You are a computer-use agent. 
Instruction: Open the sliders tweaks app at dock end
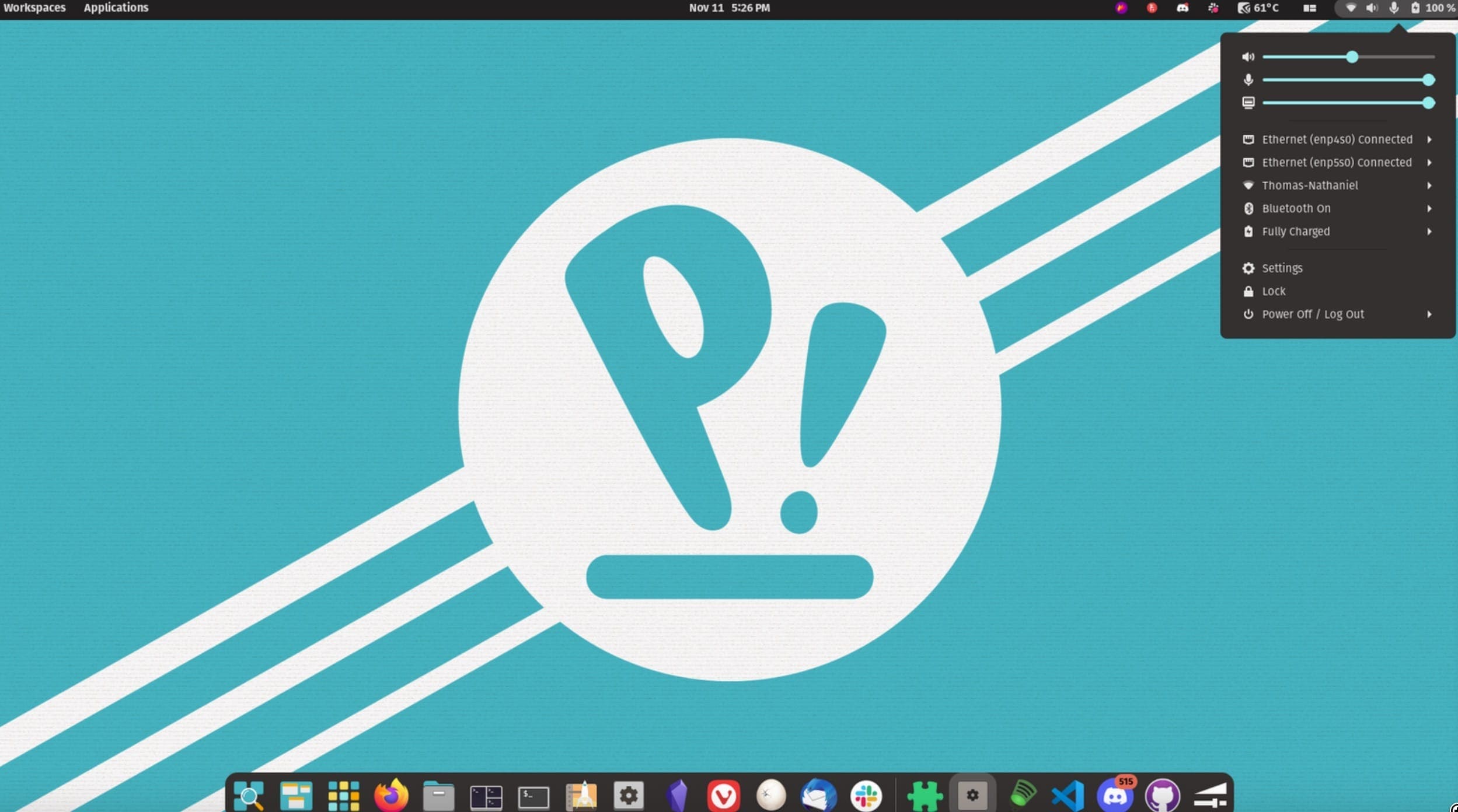1210,796
